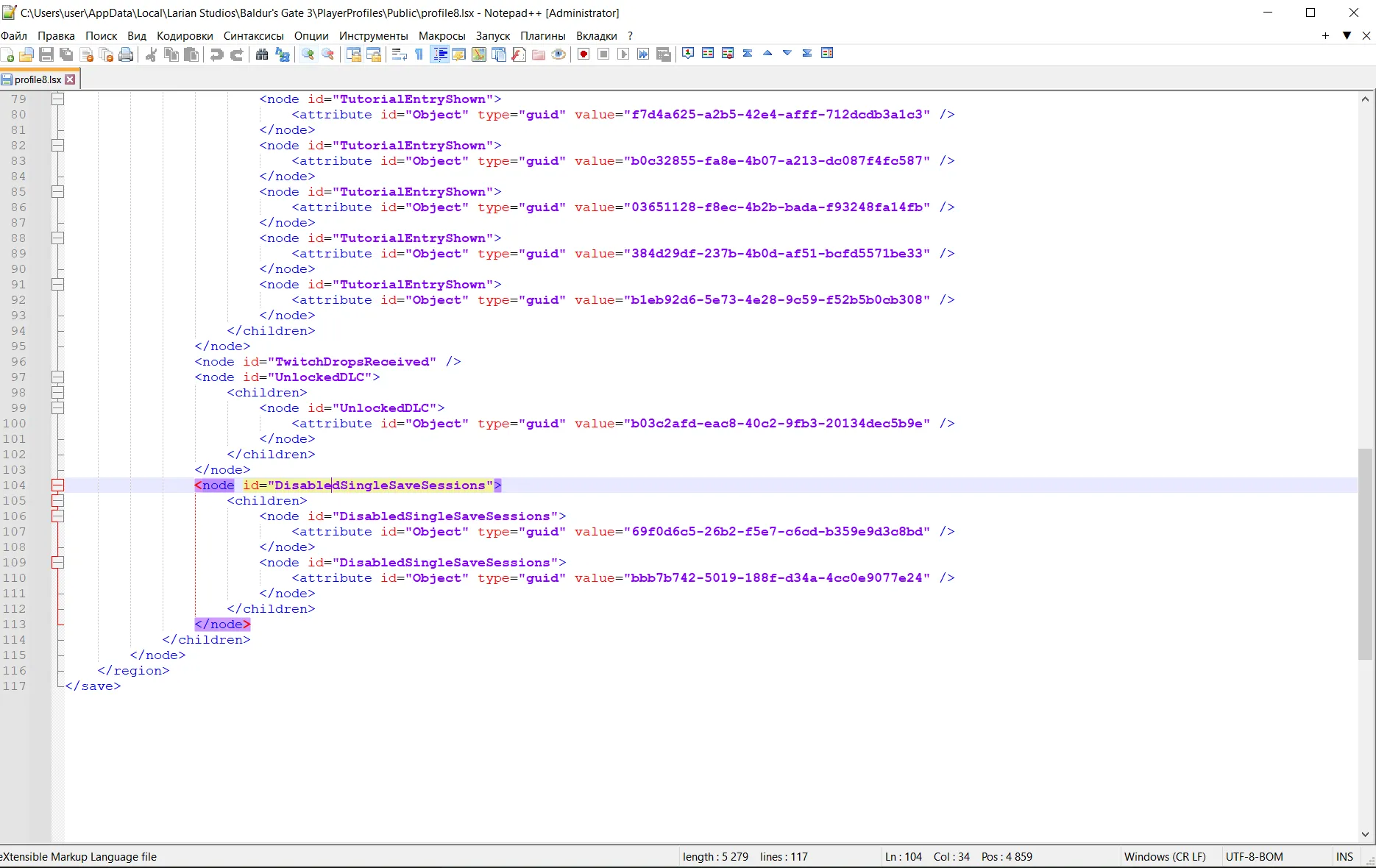
Task: Collapse the UnlockedDLC node on line 97
Action: [57, 377]
